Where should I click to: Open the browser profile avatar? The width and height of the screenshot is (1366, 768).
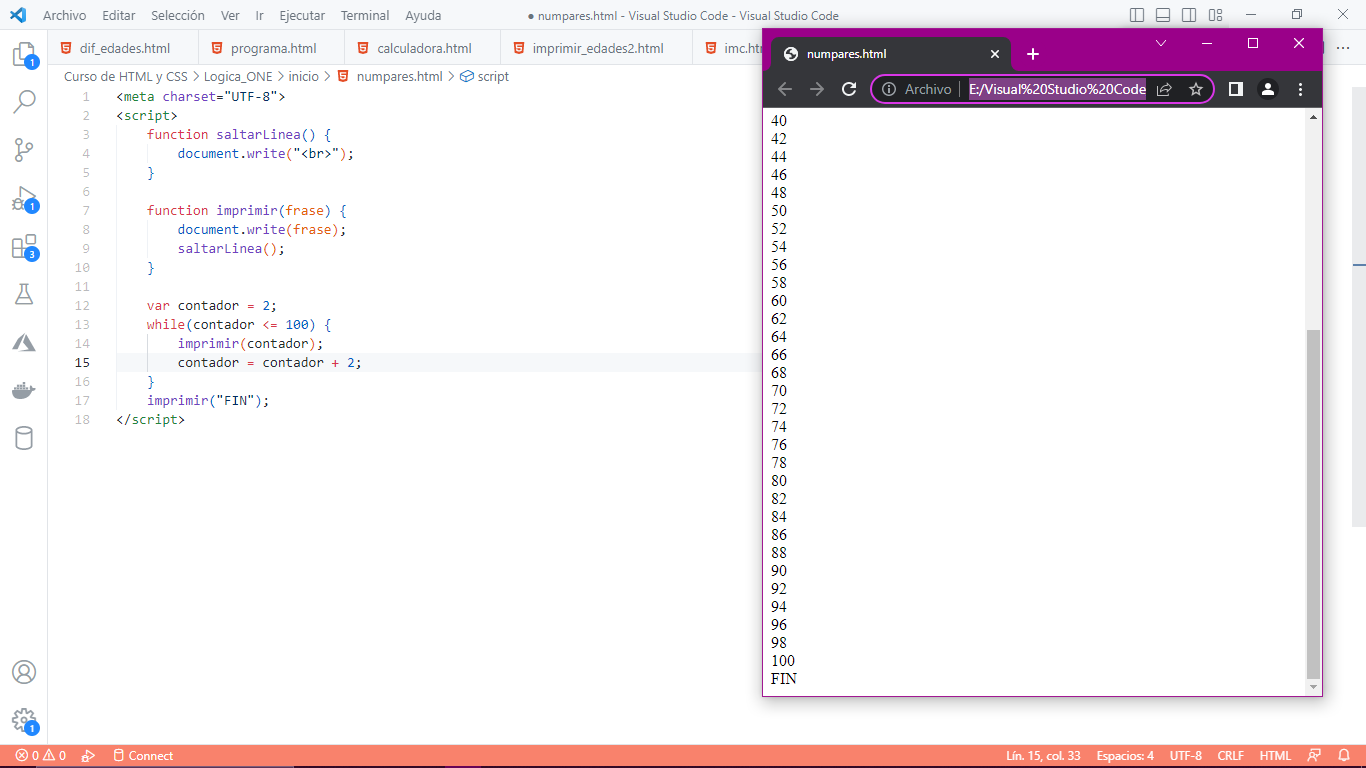[x=1268, y=89]
